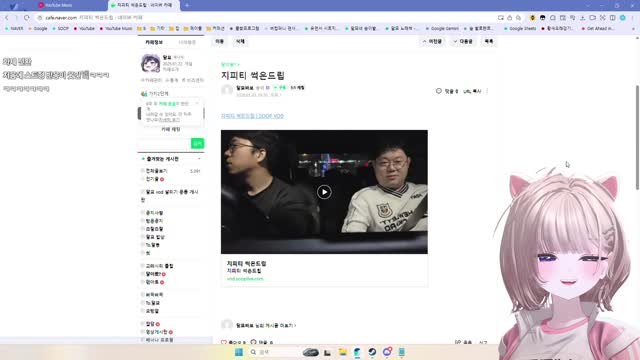Viewport: 640px width, 360px height.
Task: Open the Google bookmark
Action: tap(38, 29)
